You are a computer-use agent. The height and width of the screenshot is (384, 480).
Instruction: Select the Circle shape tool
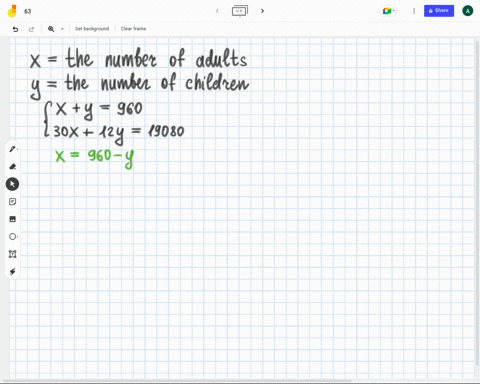coord(13,237)
